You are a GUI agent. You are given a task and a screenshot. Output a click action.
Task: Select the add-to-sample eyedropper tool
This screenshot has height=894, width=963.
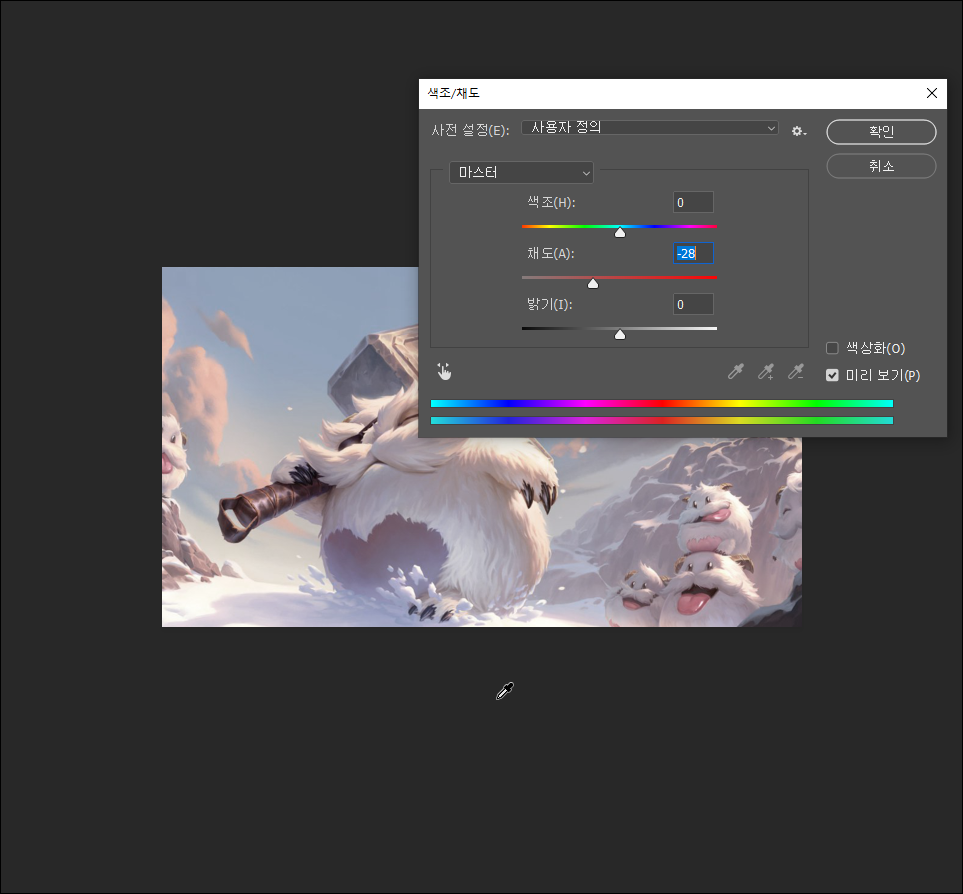765,371
